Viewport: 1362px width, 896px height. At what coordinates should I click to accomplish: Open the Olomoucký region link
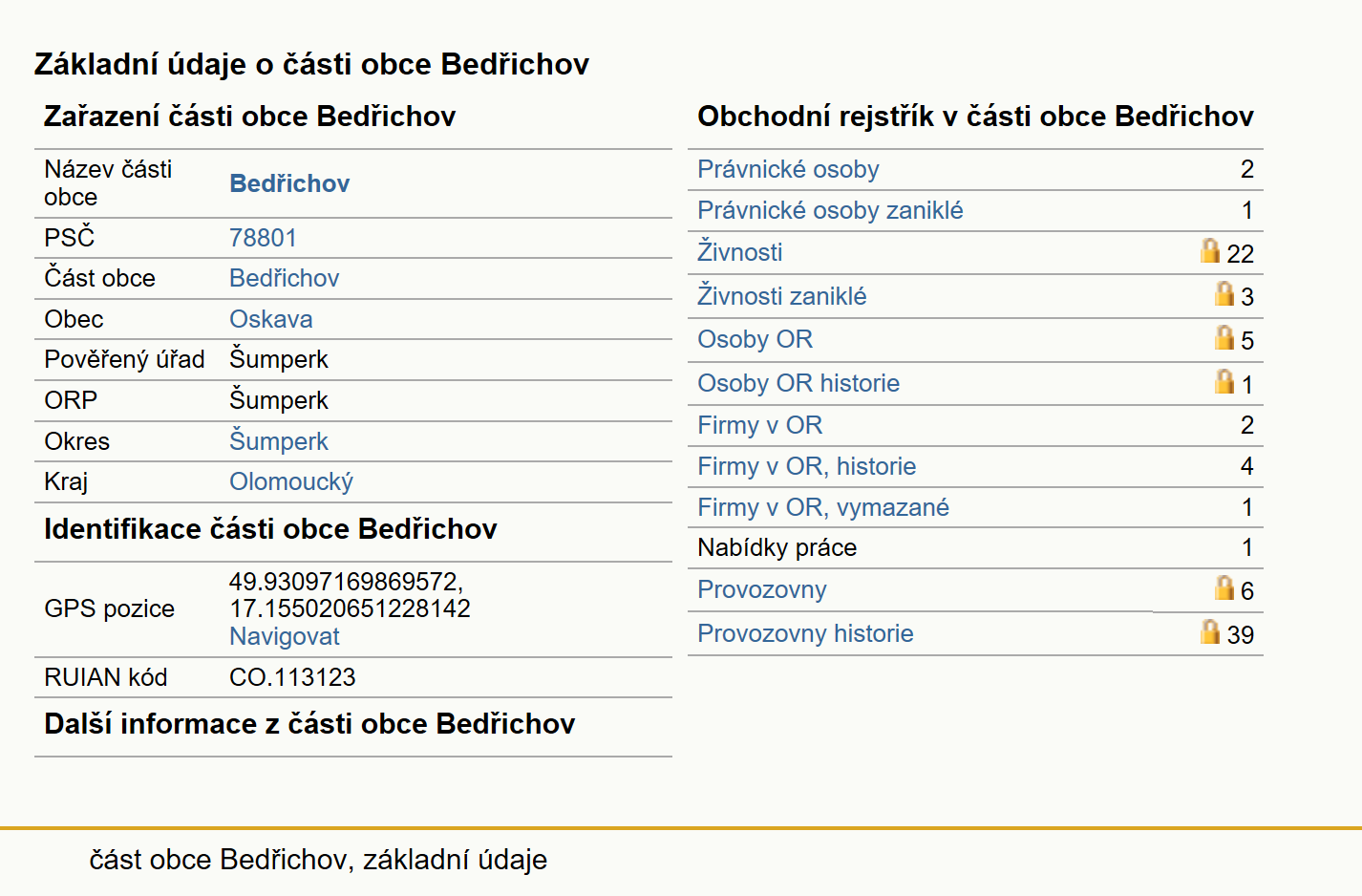[x=291, y=481]
